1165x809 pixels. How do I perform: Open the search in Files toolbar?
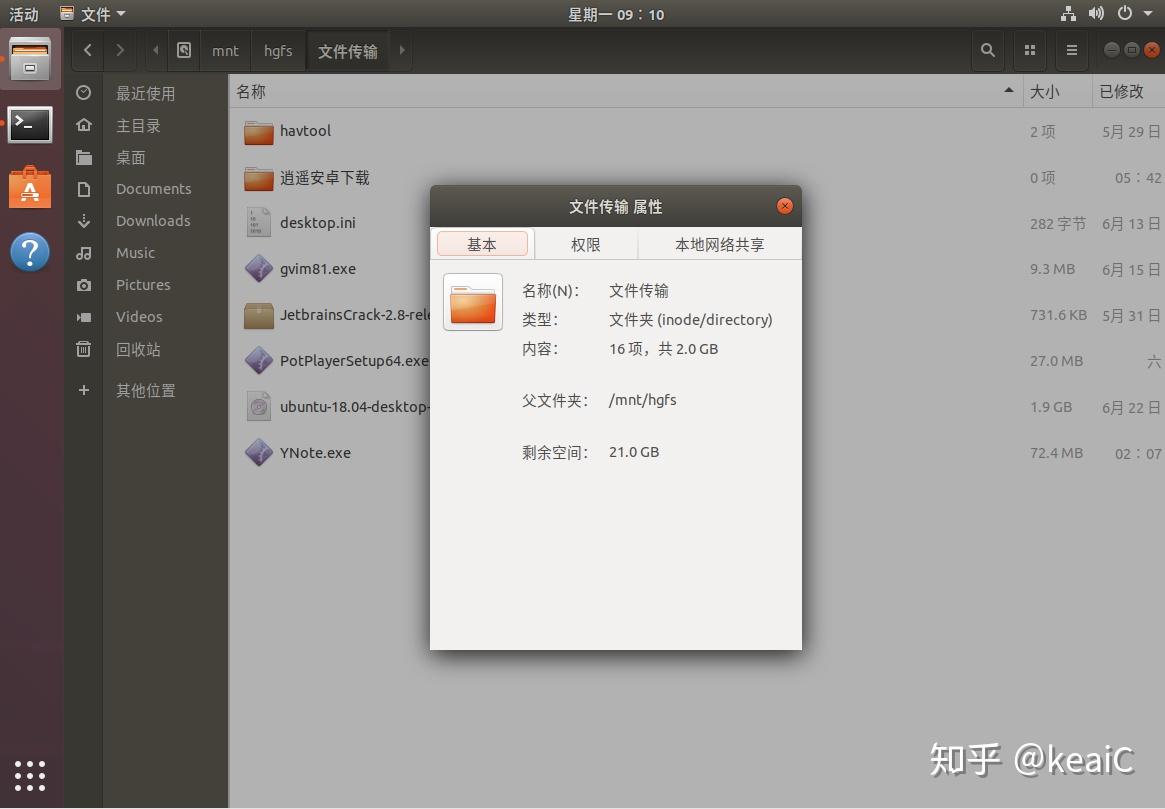pos(987,49)
